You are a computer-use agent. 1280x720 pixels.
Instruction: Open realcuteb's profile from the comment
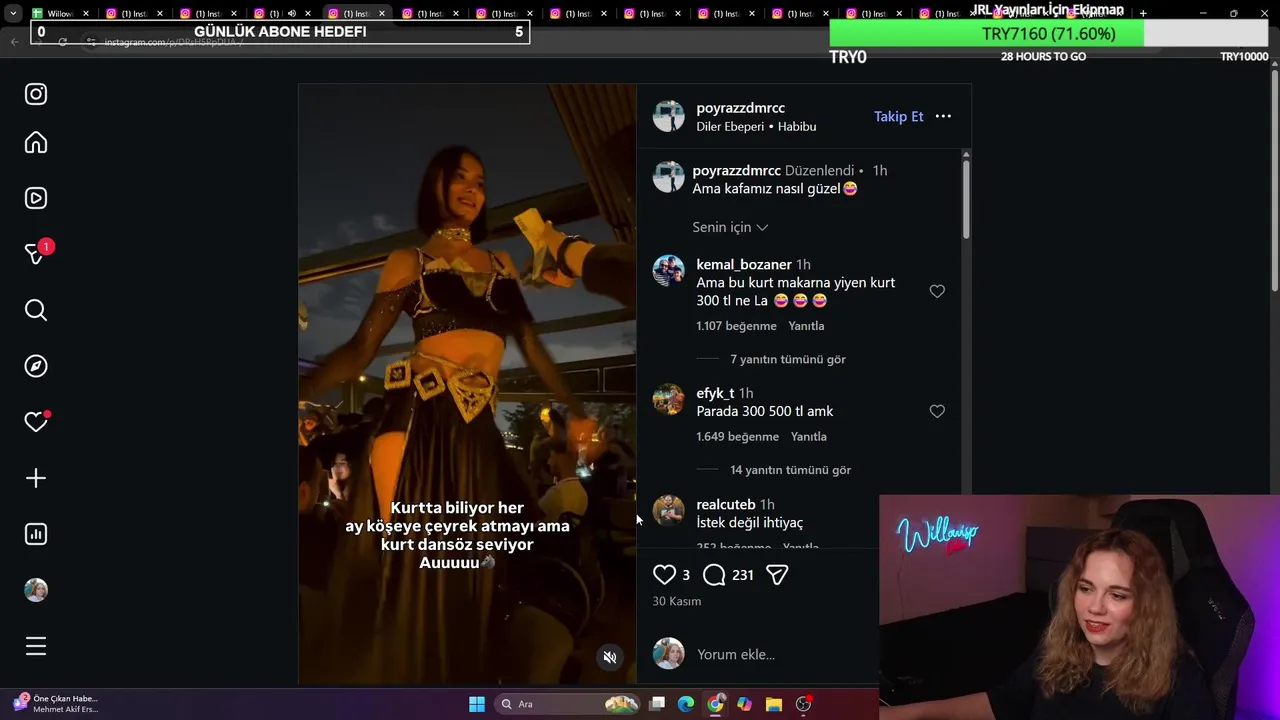pyautogui.click(x=725, y=505)
